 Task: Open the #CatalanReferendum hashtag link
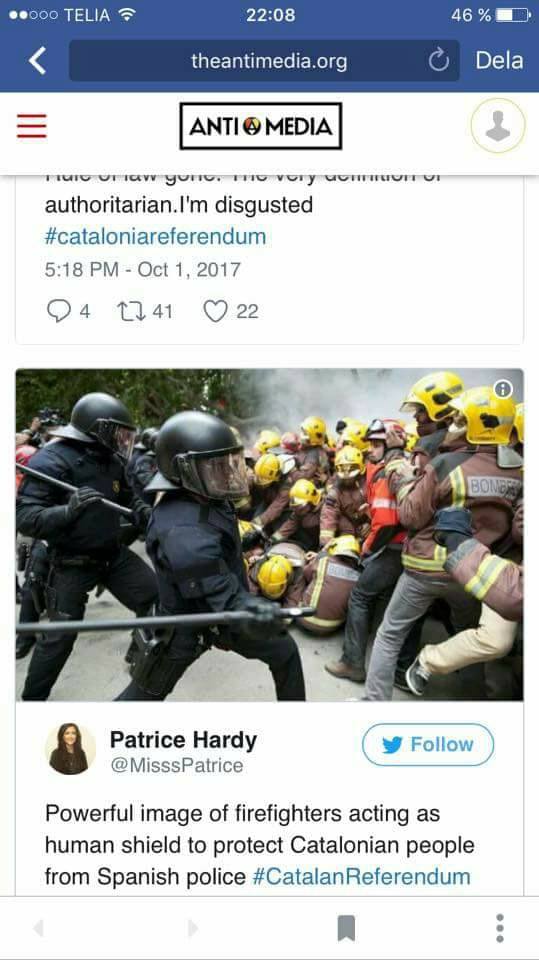tap(361, 876)
